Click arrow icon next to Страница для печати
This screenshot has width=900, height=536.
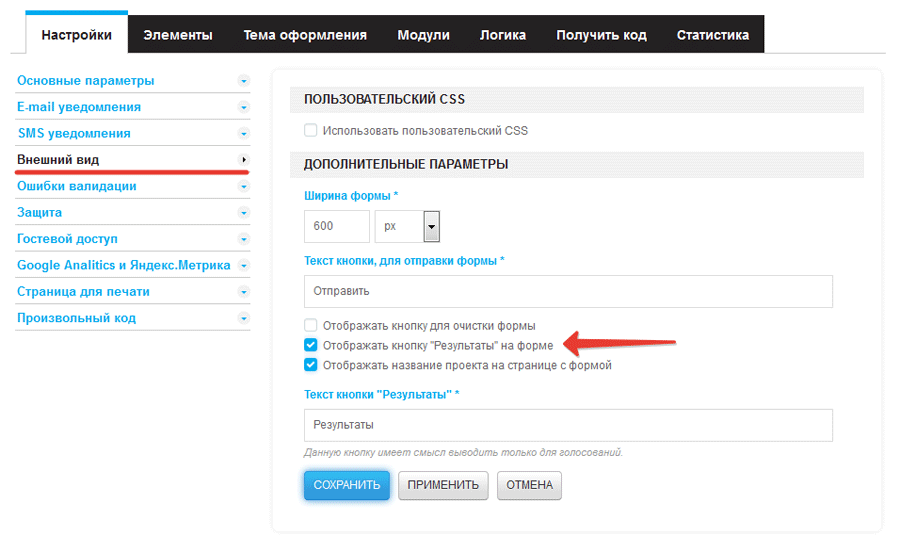(x=243, y=292)
